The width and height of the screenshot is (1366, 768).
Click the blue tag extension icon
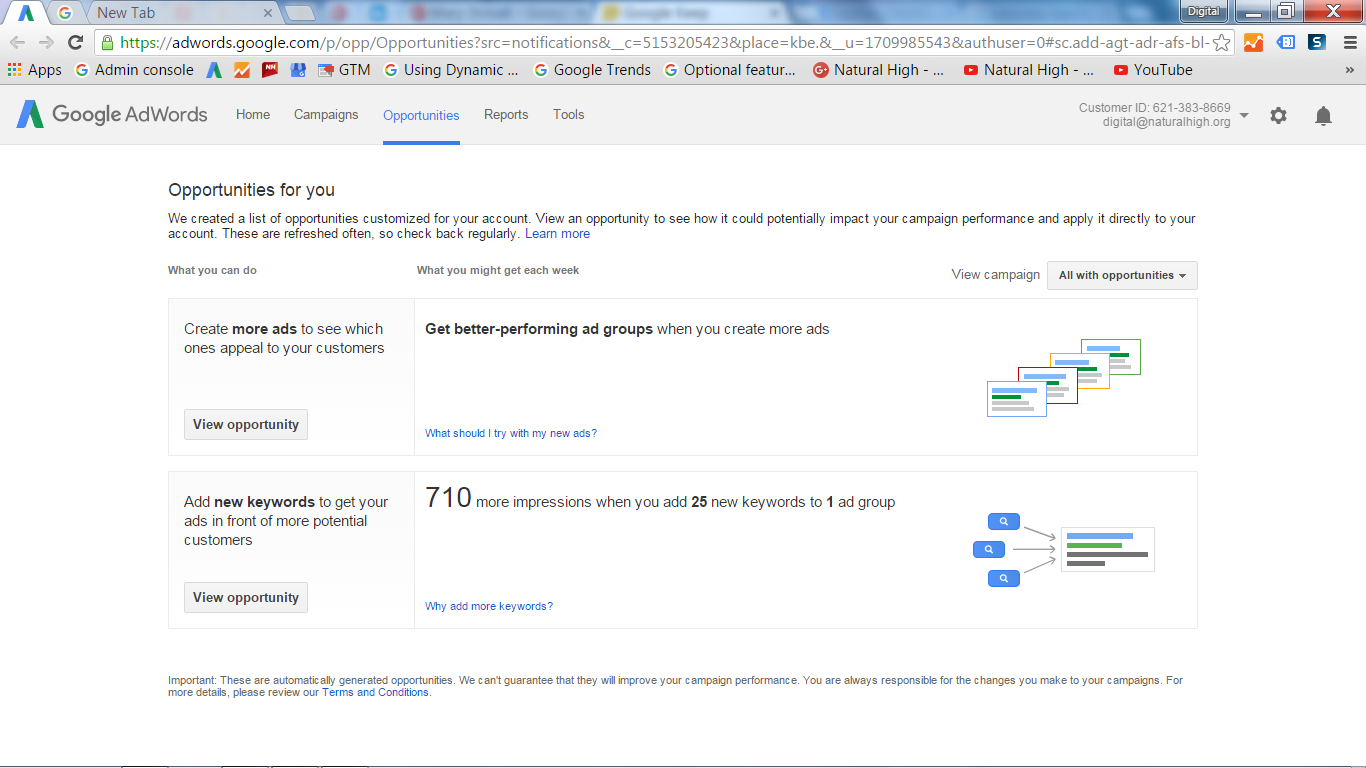[x=1286, y=42]
